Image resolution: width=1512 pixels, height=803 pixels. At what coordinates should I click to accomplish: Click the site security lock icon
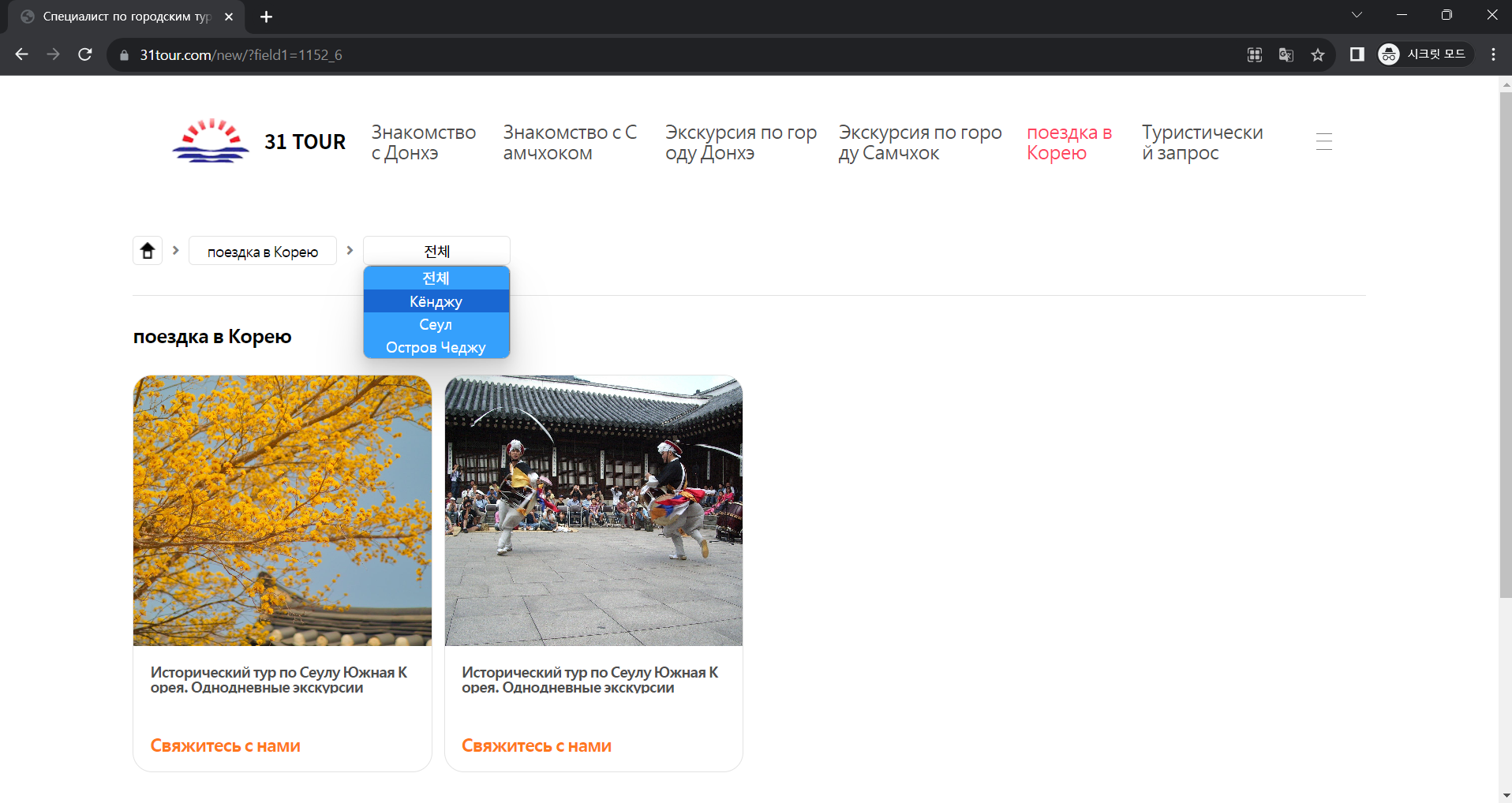124,55
